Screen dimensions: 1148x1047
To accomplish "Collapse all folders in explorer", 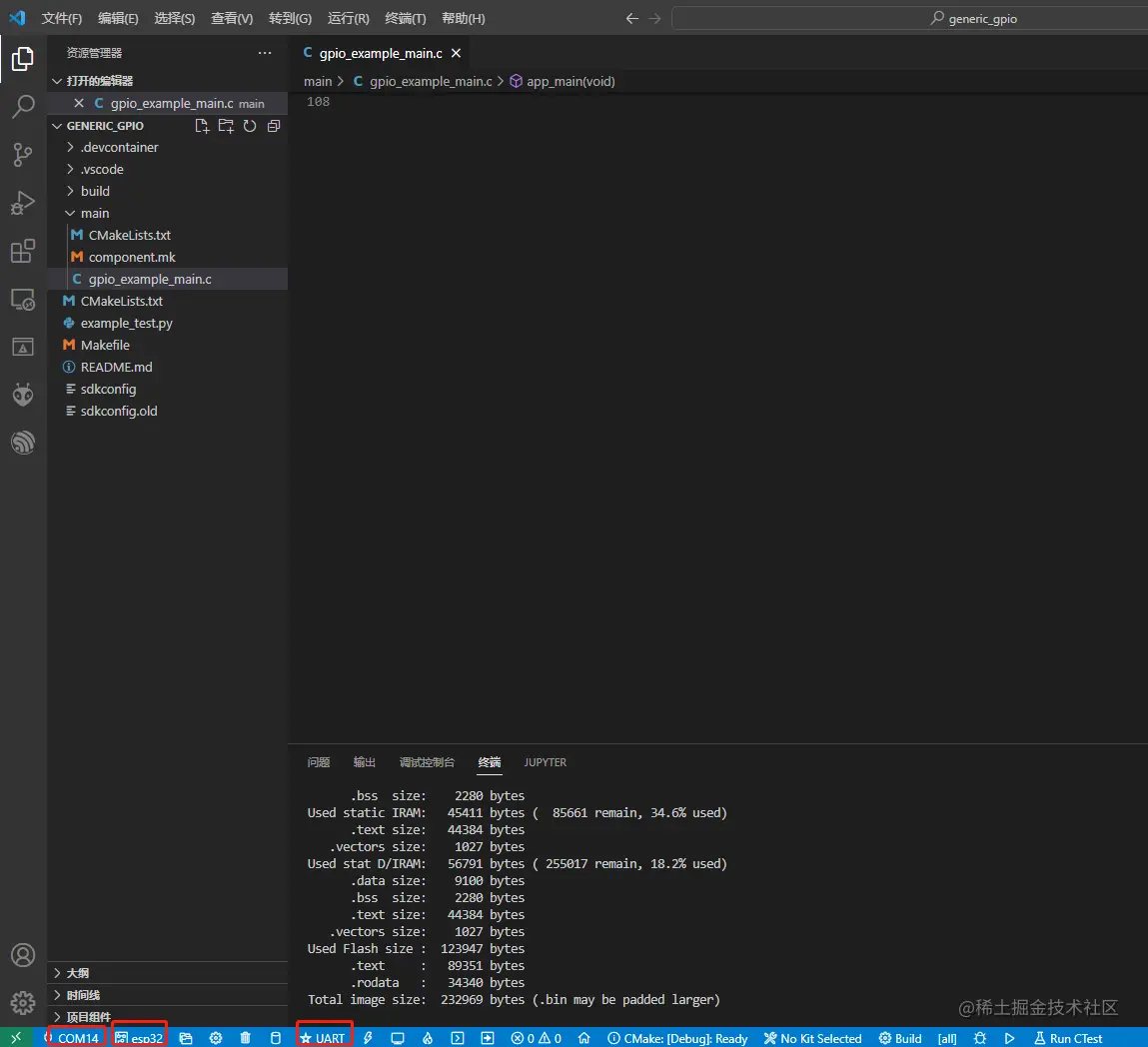I will click(274, 126).
